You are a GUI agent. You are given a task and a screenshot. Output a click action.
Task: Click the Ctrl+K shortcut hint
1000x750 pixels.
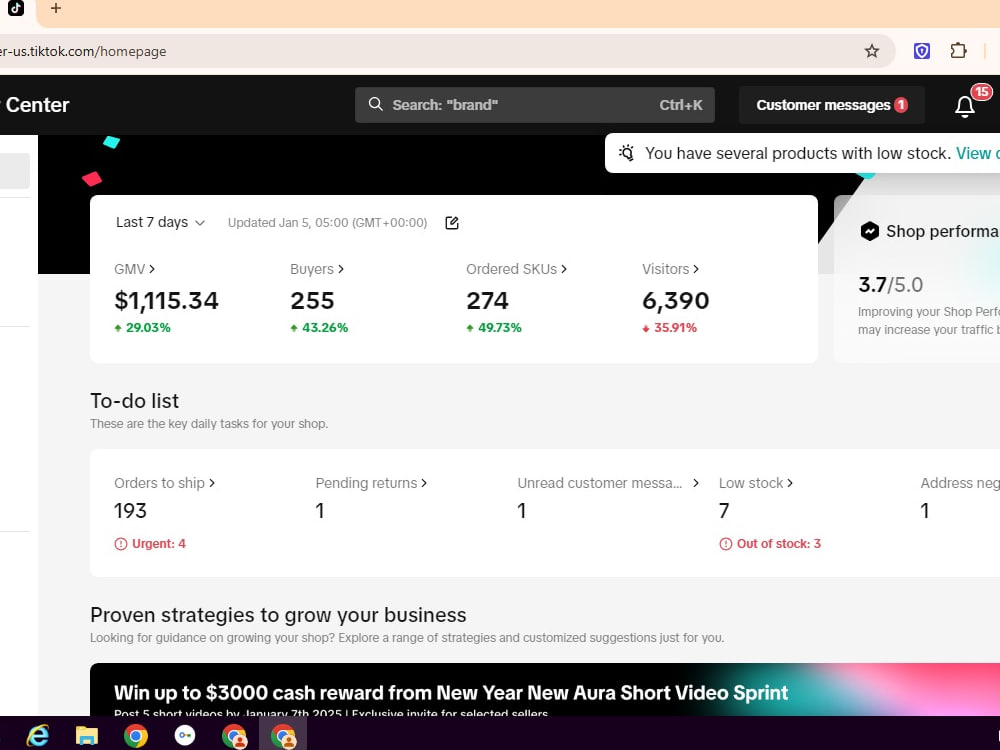click(x=680, y=105)
